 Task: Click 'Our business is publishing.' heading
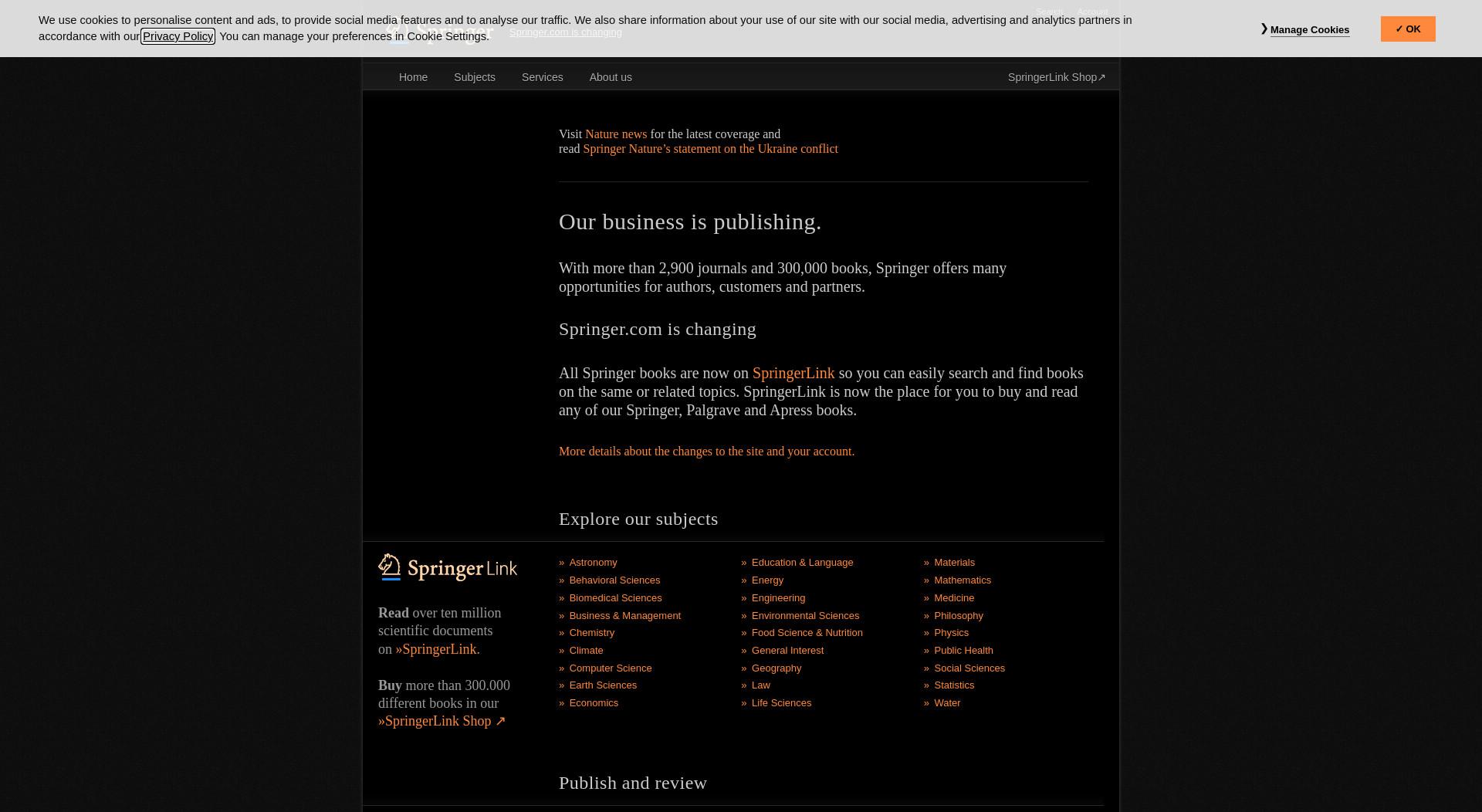coord(690,222)
